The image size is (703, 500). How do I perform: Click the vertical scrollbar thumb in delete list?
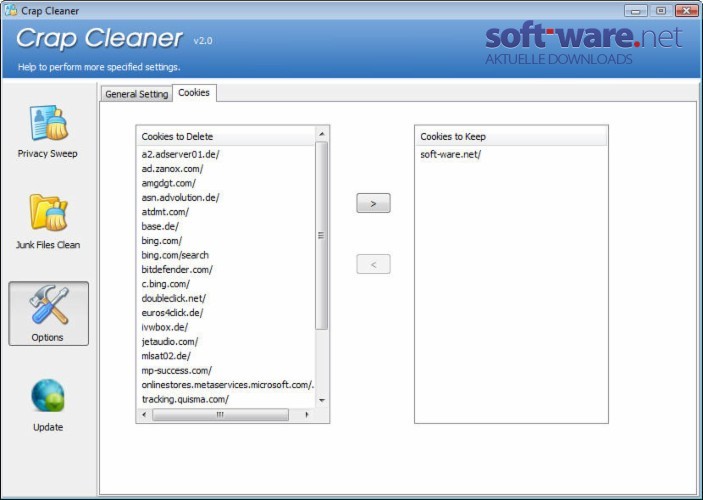pos(321,235)
